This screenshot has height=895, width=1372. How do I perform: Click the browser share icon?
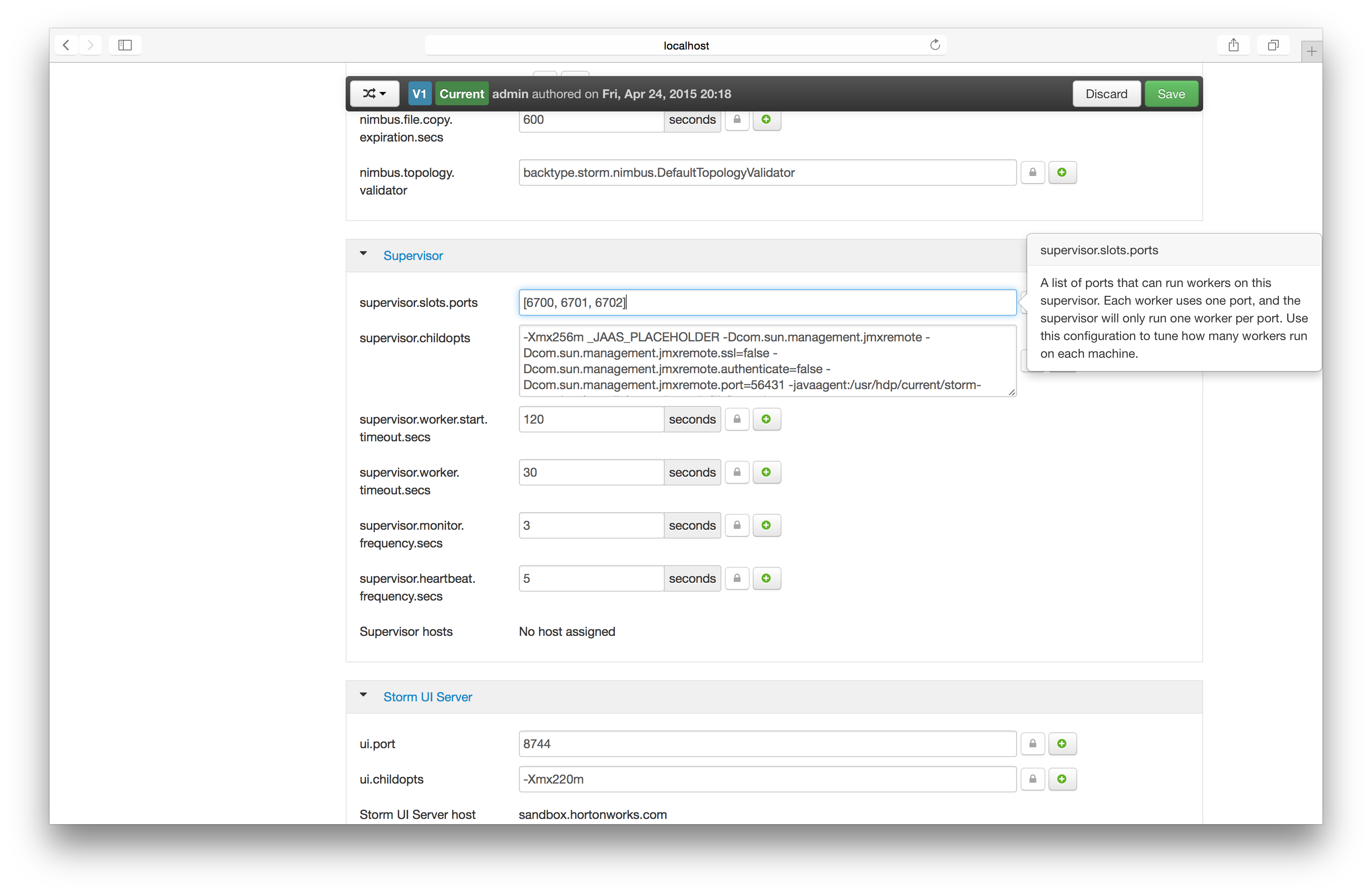click(x=1233, y=45)
